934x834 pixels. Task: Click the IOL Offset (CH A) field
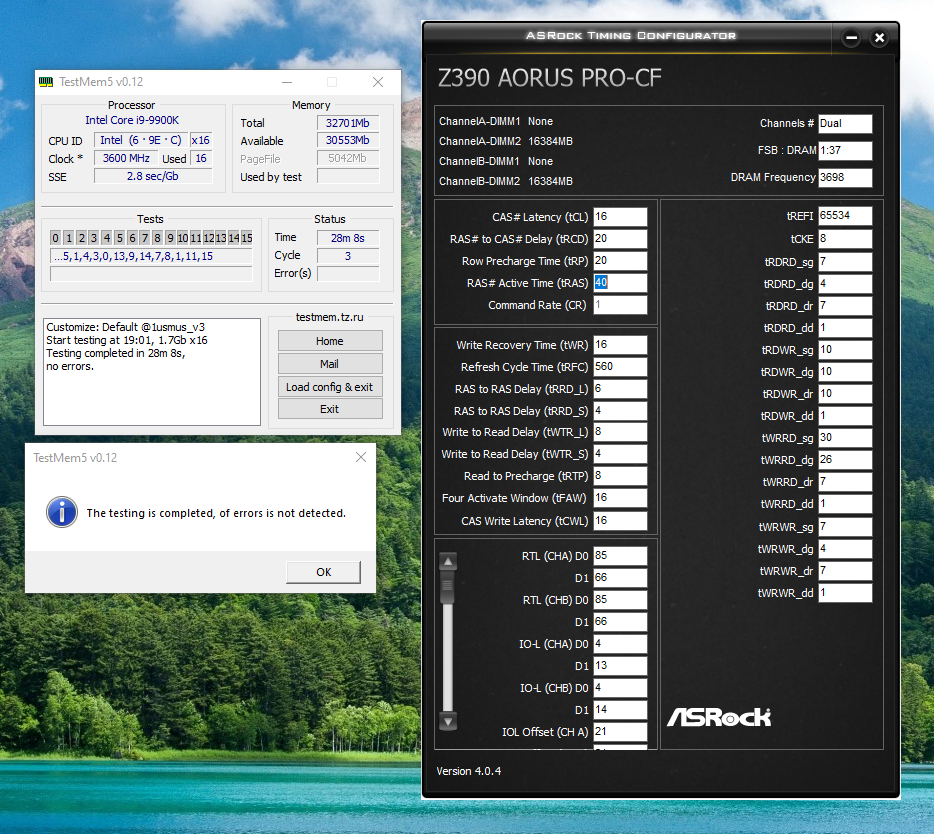(620, 732)
